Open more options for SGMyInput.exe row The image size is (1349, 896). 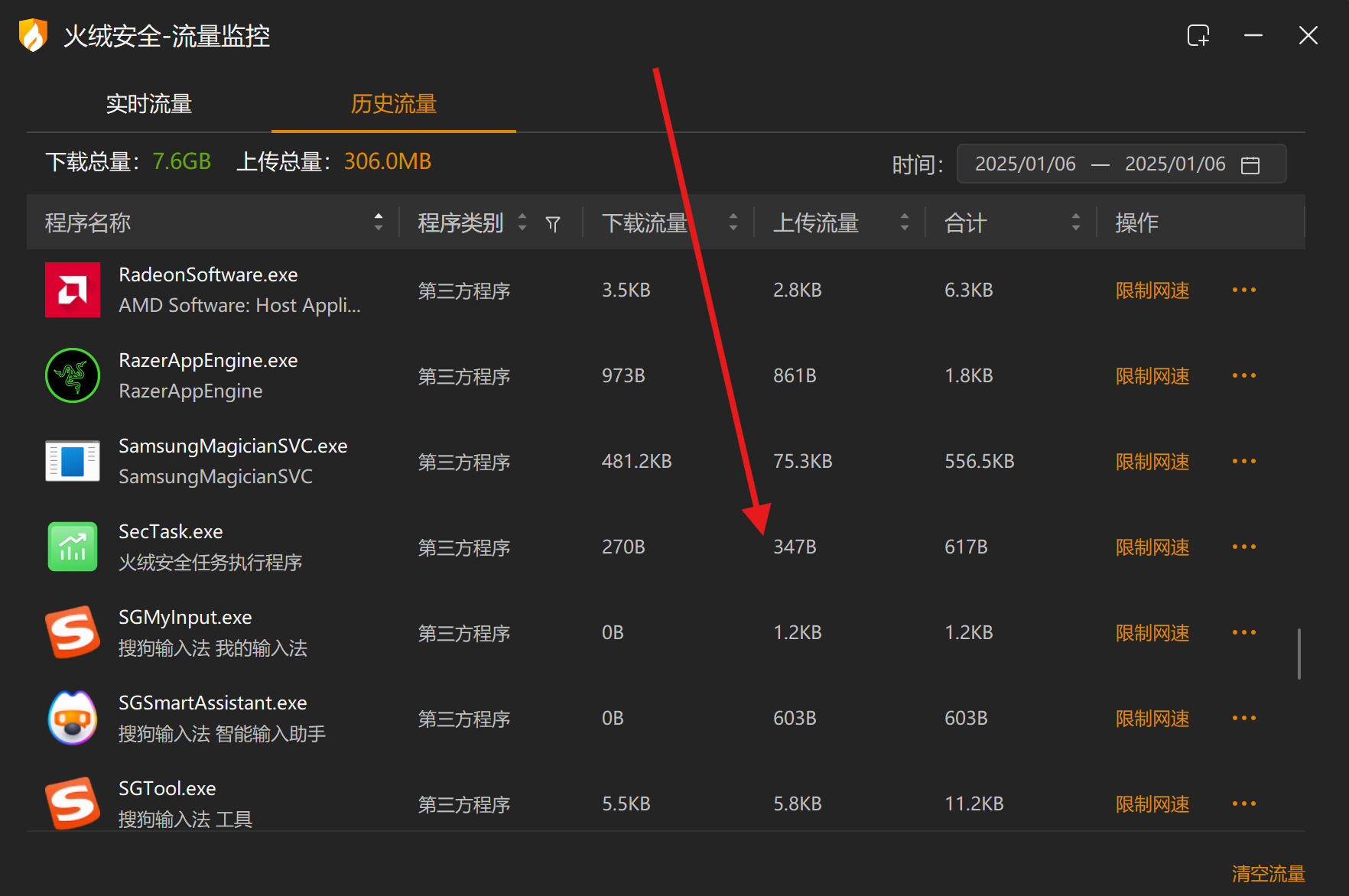(x=1243, y=632)
